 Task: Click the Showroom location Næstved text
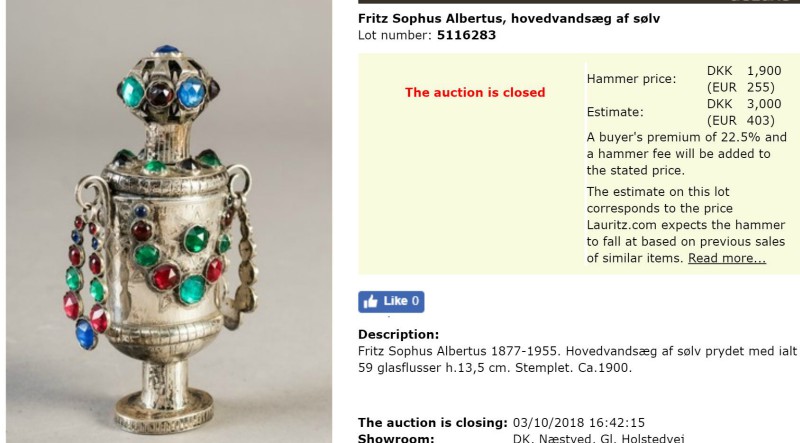coord(598,438)
